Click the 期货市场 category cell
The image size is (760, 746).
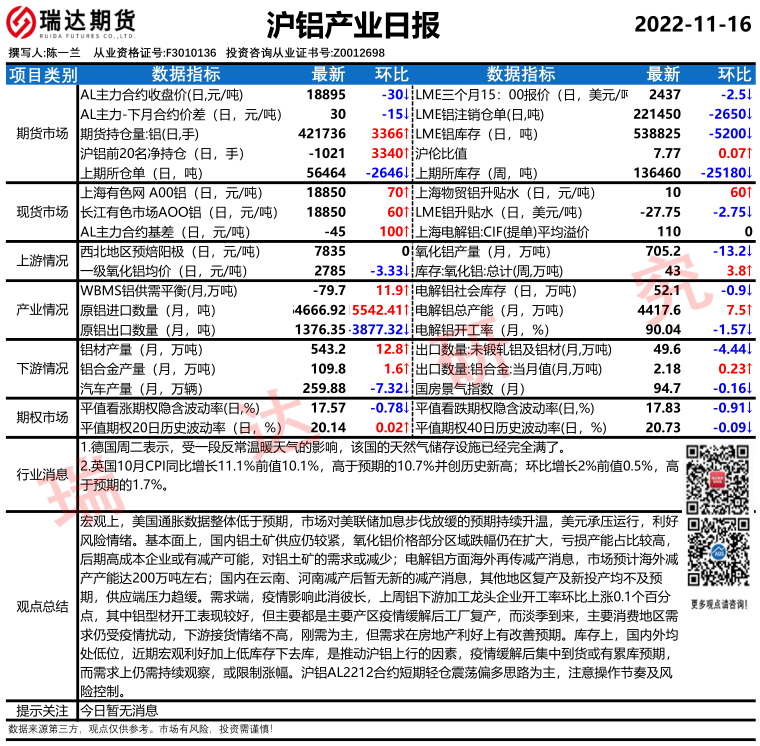tap(41, 133)
